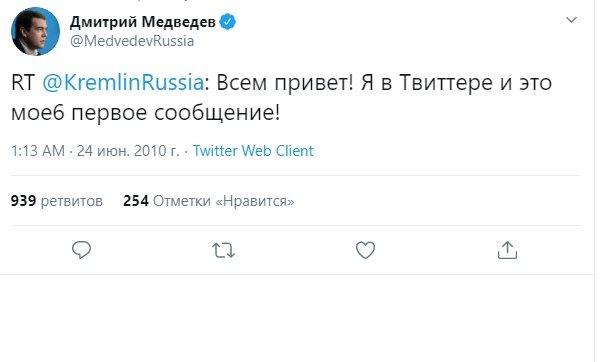The width and height of the screenshot is (615, 362).
Task: Click the Twitter Web Client source link
Action: tap(253, 151)
